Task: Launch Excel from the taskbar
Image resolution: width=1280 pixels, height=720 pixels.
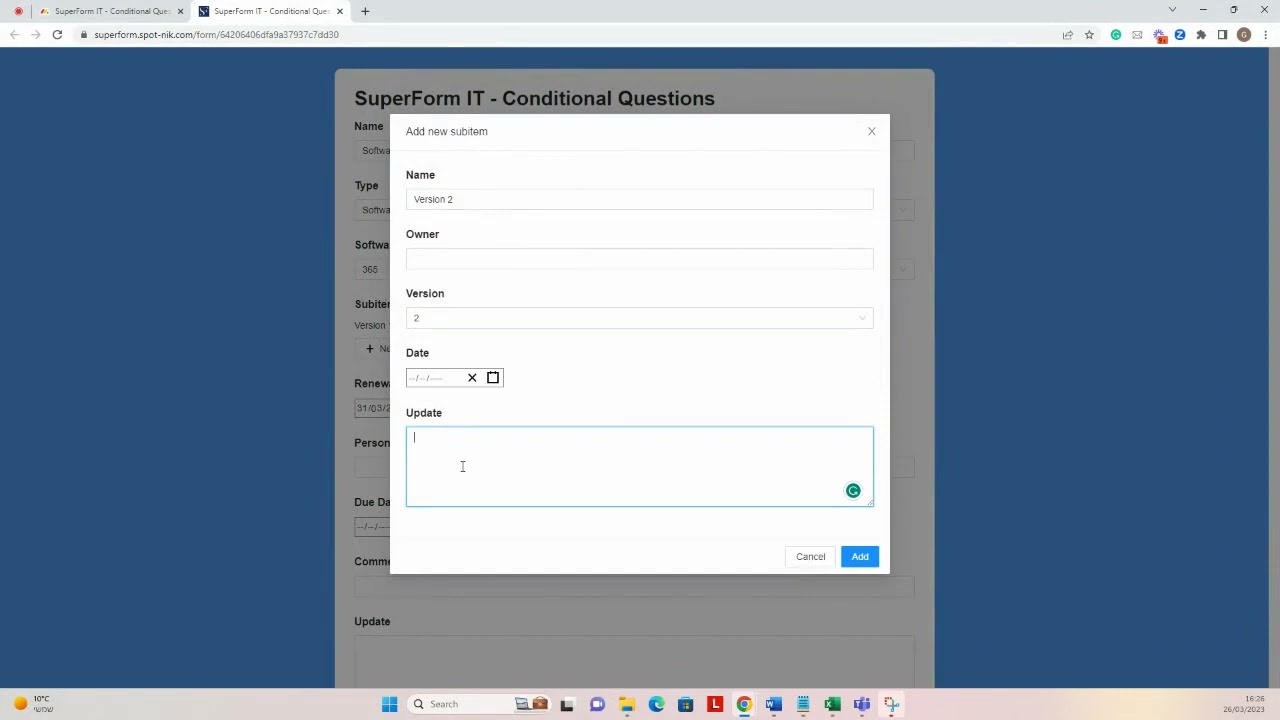Action: click(x=832, y=704)
